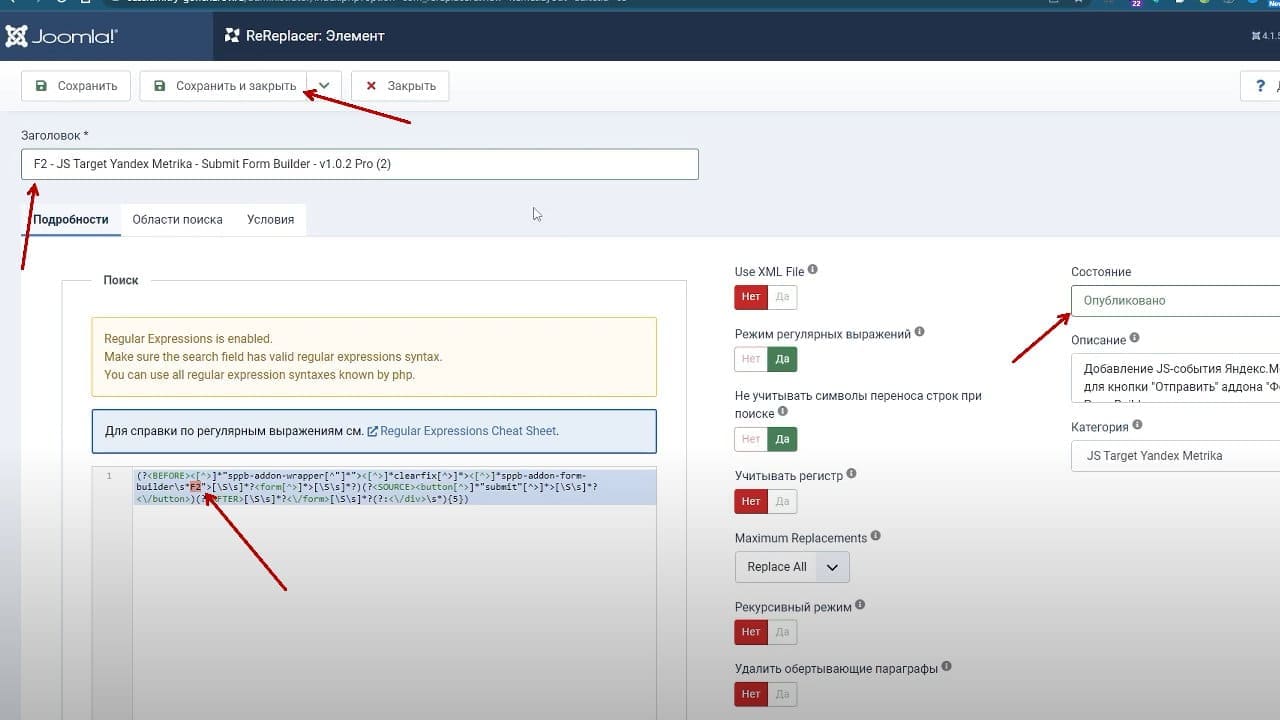
Task: Click info icon next to Maximum Replacements
Action: pos(876,536)
